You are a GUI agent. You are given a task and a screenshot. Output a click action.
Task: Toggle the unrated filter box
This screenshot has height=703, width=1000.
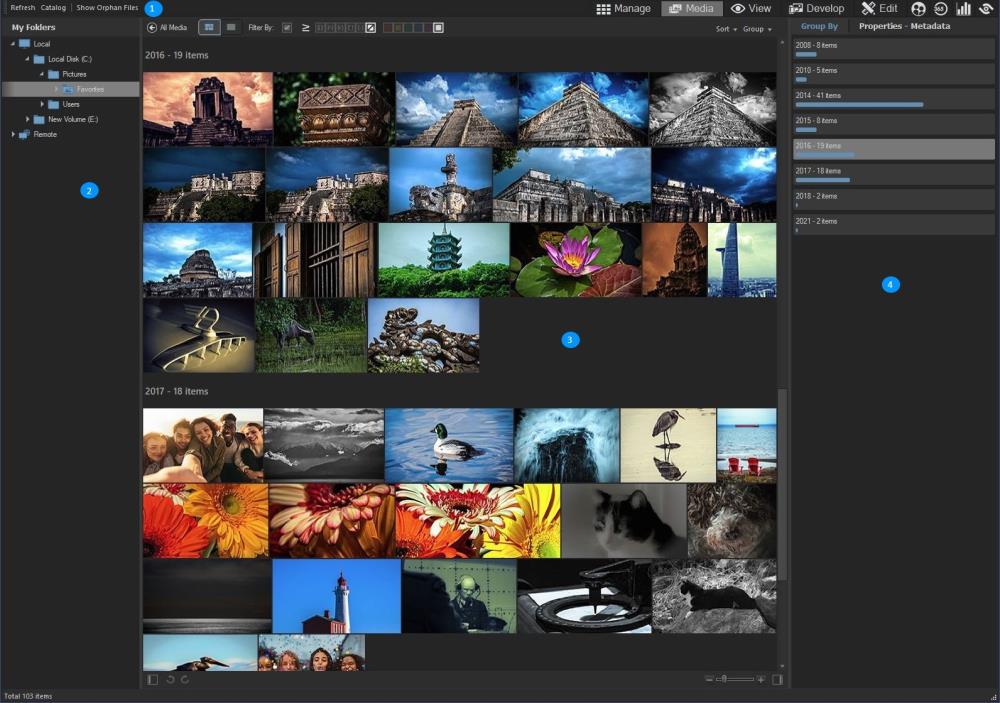click(x=371, y=27)
